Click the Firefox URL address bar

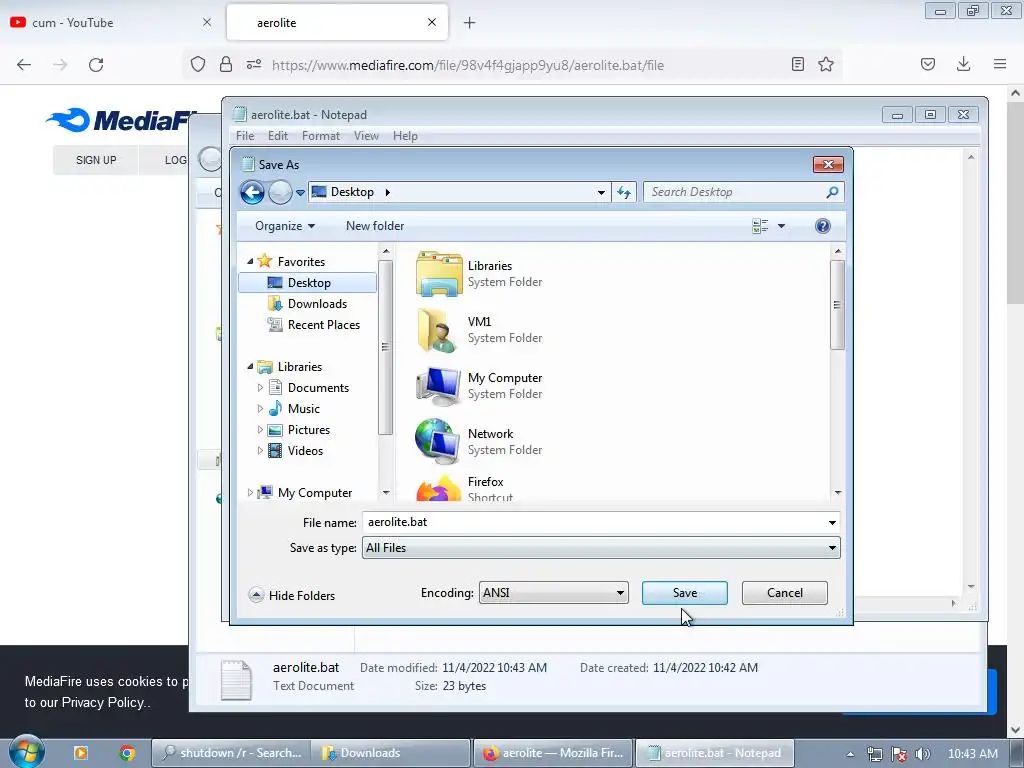[x=468, y=65]
